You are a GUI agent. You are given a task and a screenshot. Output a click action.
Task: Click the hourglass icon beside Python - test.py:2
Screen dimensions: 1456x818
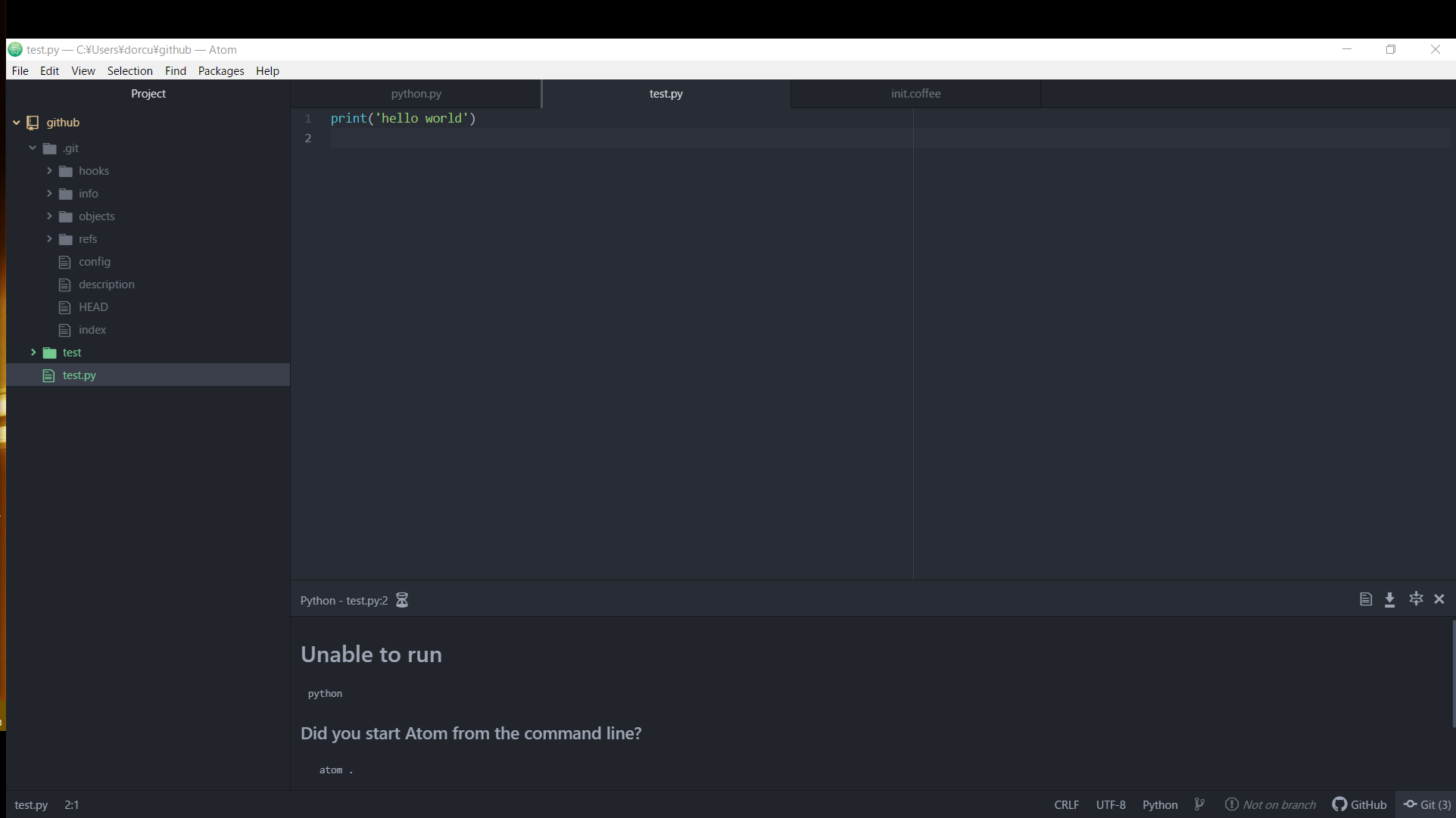coord(402,600)
